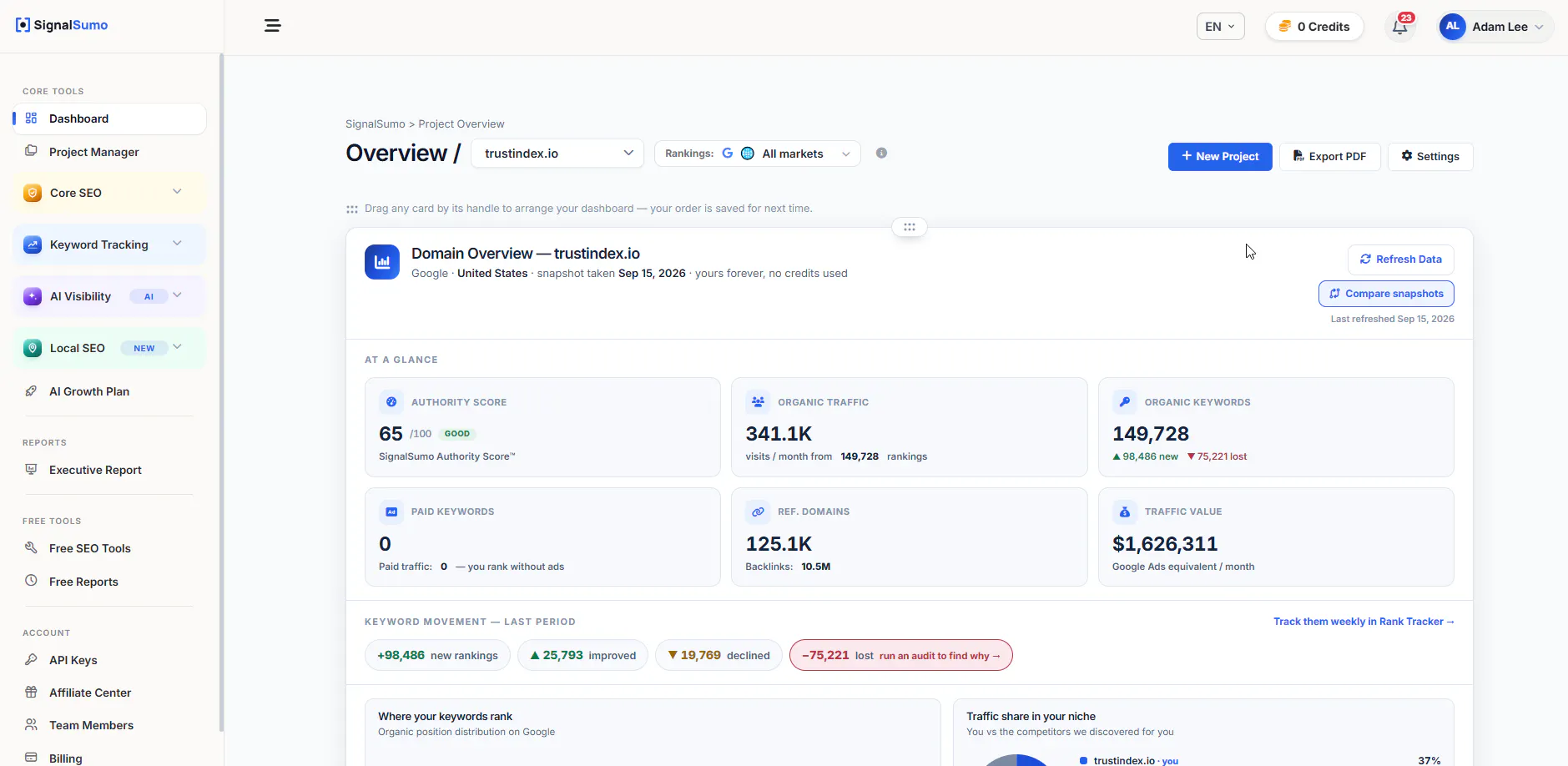Click the info icon beside All markets
The image size is (1568, 766).
881,154
